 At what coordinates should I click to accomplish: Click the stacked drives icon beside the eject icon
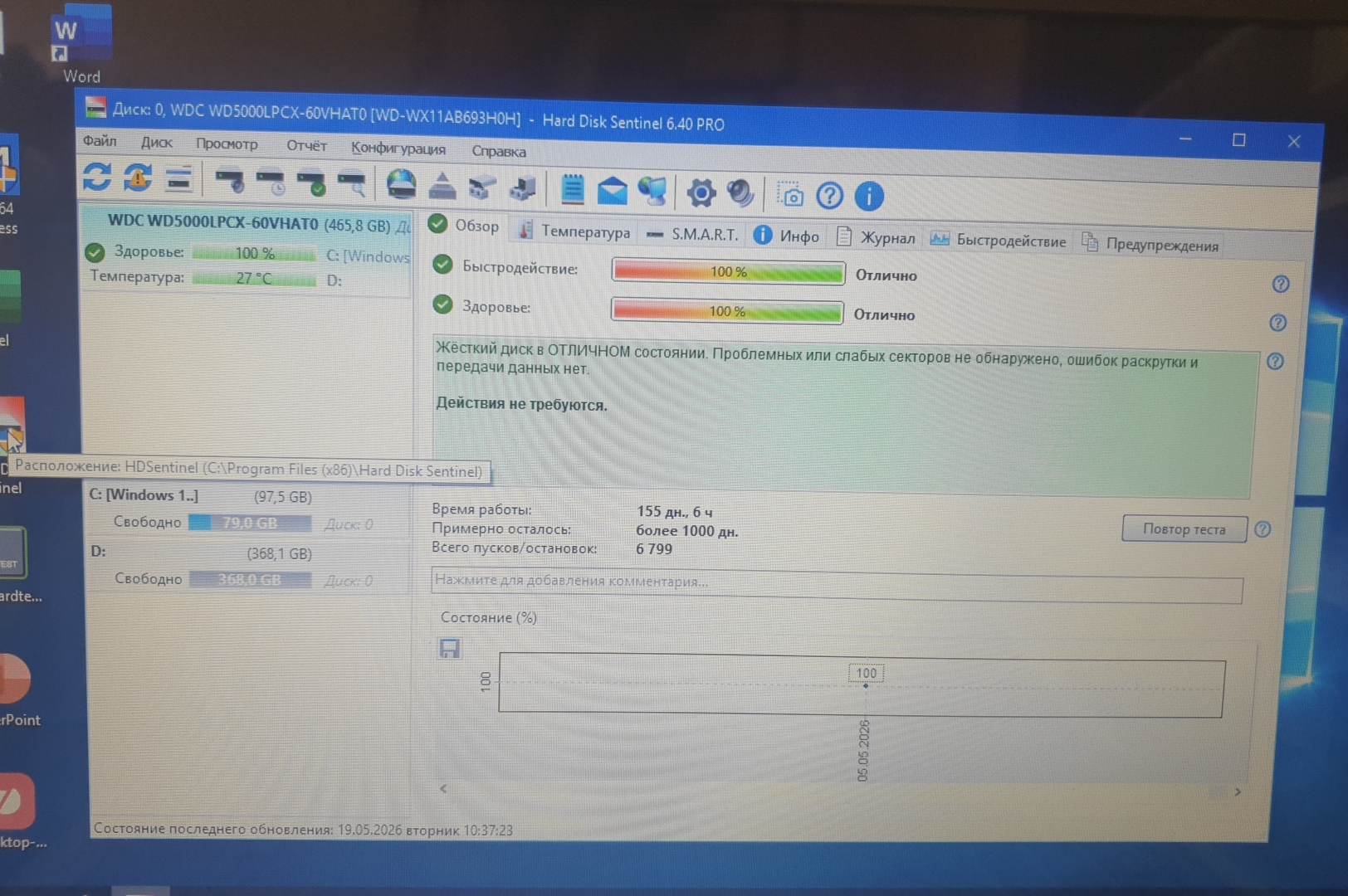click(x=483, y=187)
